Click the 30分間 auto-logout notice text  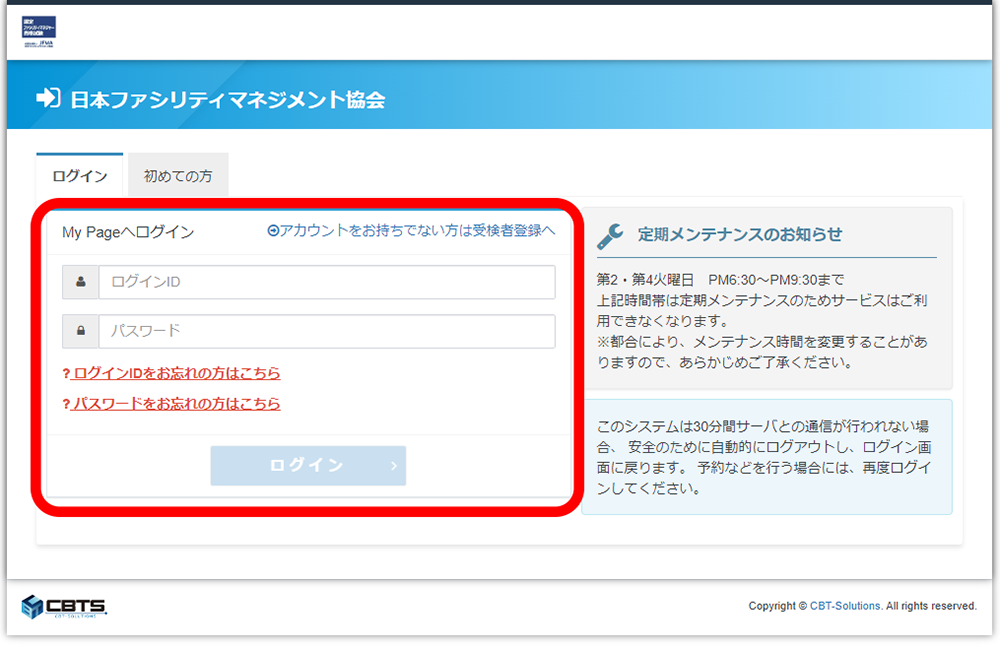(x=765, y=457)
